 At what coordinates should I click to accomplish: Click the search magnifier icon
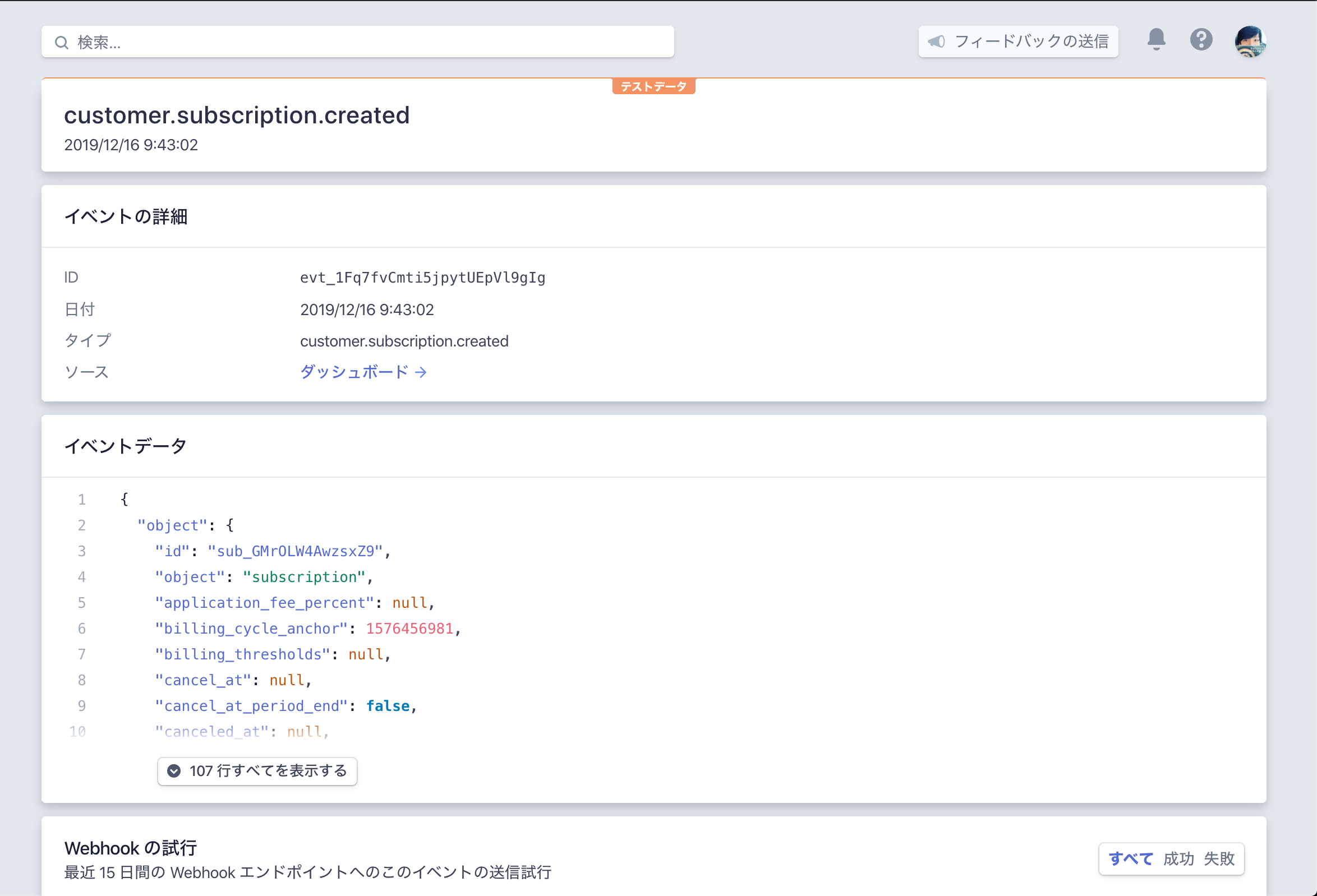[x=62, y=43]
